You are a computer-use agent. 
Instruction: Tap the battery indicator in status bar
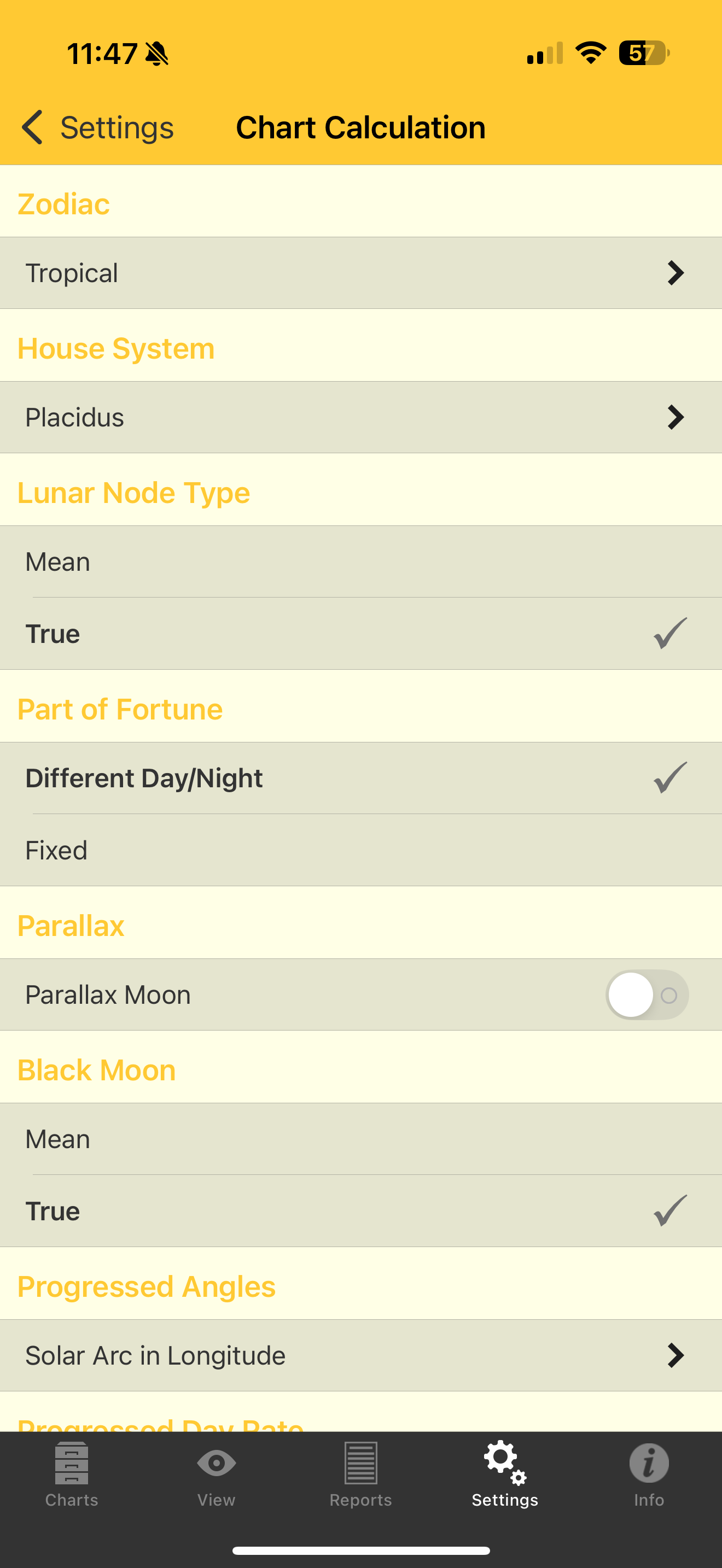[x=644, y=53]
